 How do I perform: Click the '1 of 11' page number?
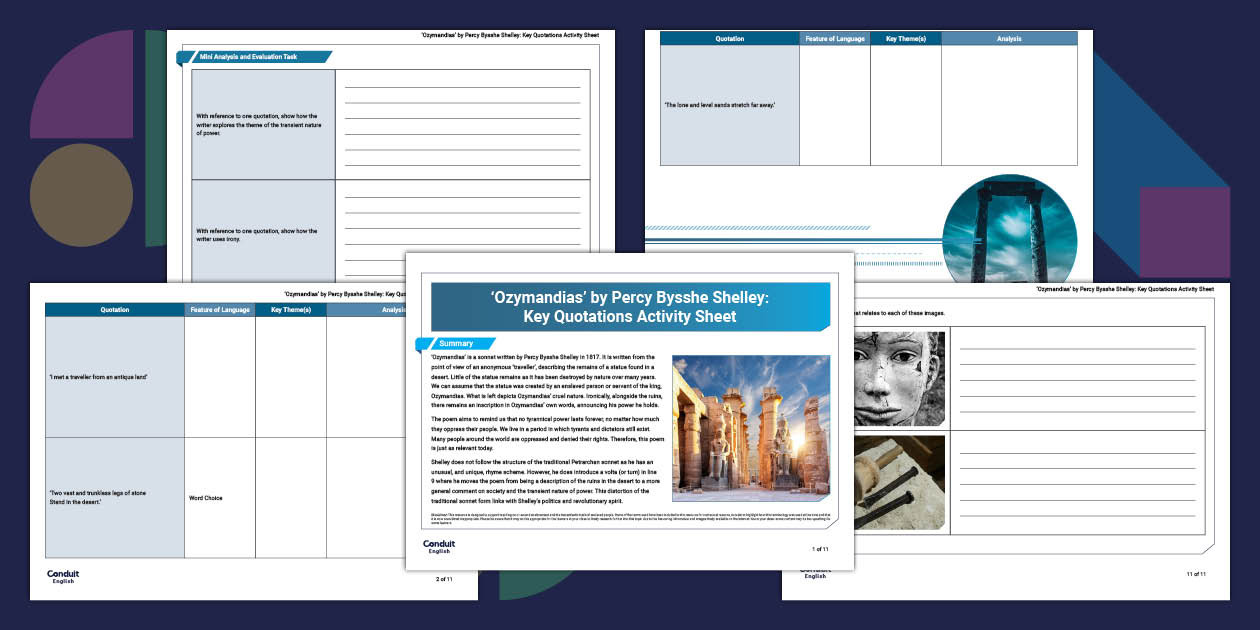[x=820, y=549]
